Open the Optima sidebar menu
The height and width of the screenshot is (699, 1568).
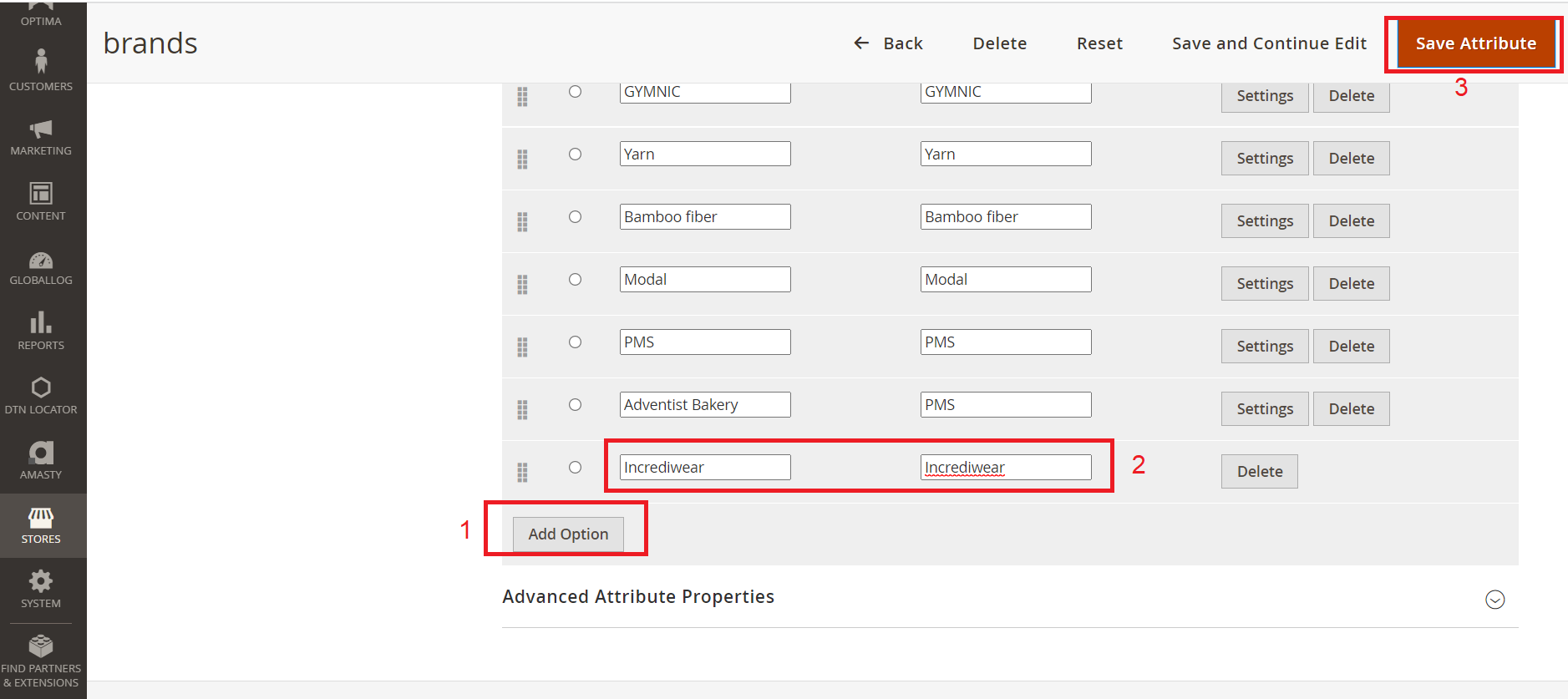point(41,15)
